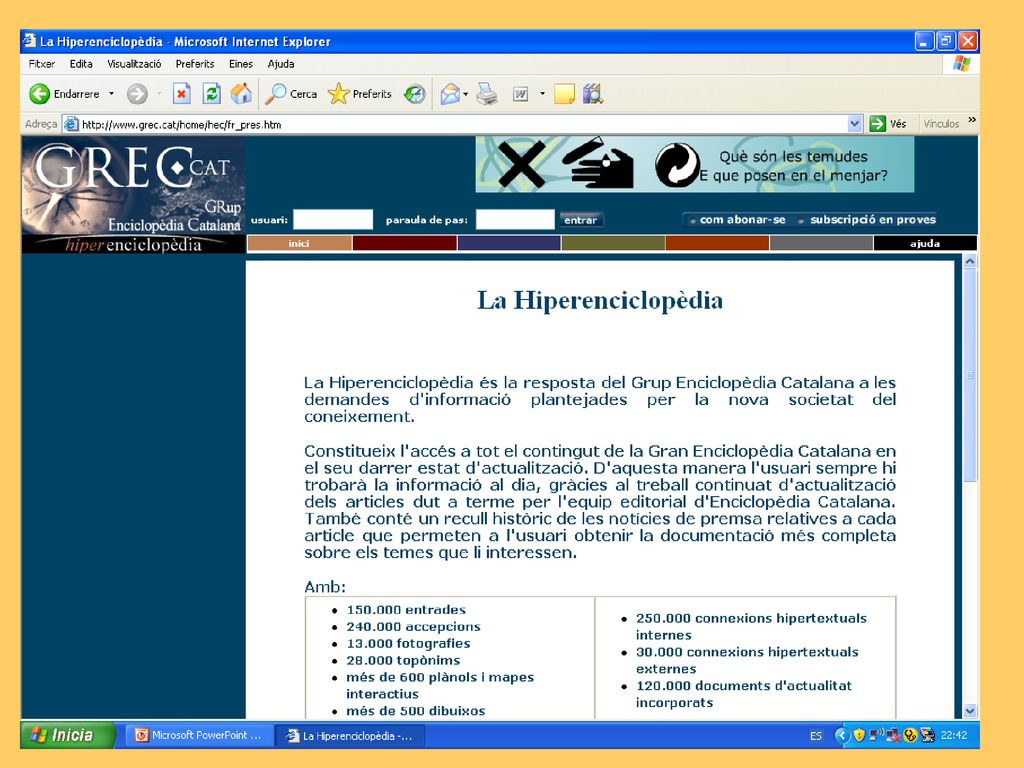This screenshot has height=768, width=1024.
Task: Click the gray navigation color tab
Action: (821, 244)
